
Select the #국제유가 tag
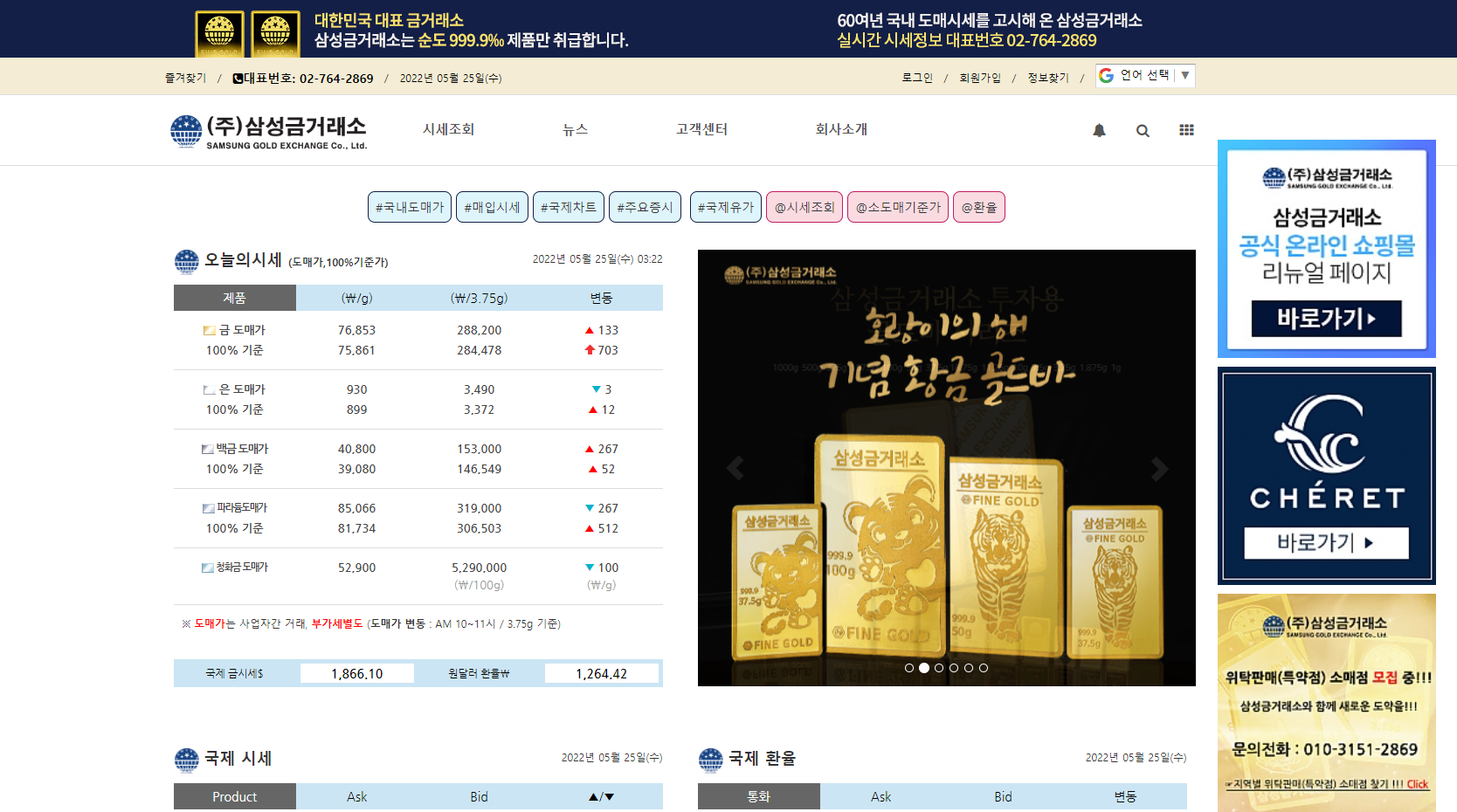(x=725, y=207)
